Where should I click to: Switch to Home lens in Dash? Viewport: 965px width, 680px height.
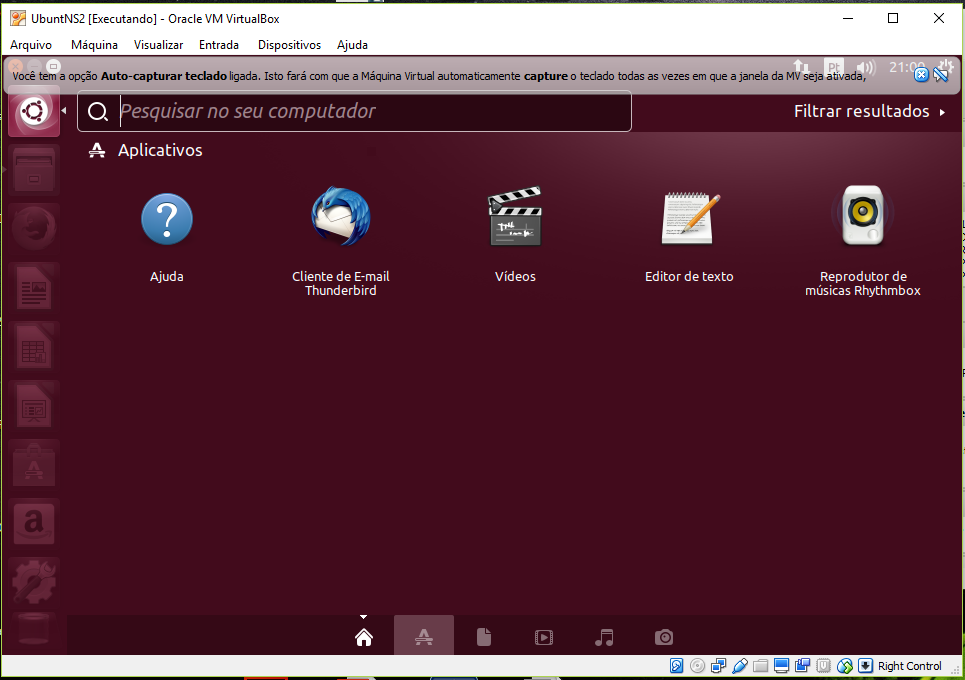[x=364, y=637]
